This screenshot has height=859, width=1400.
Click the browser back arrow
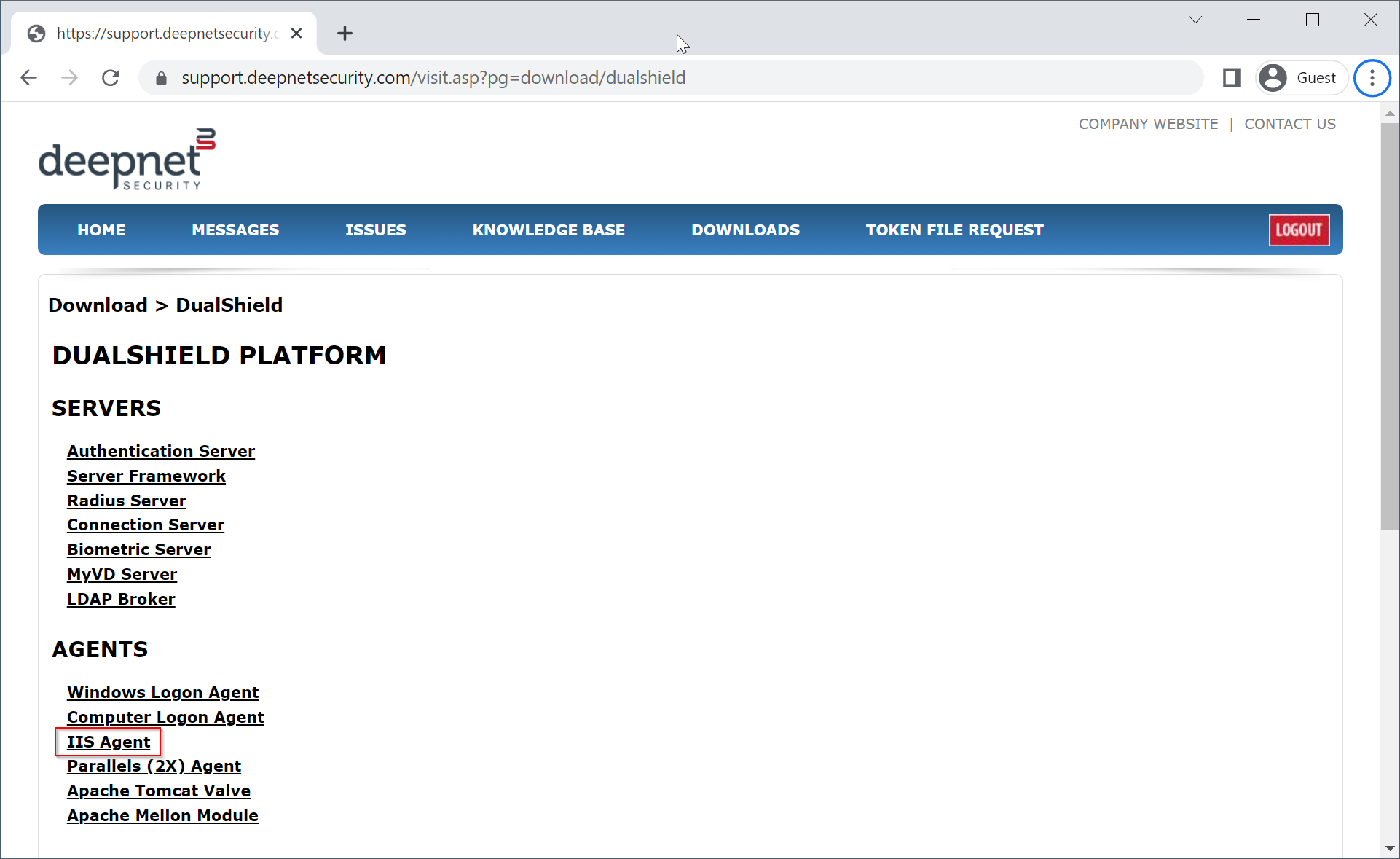pos(29,78)
